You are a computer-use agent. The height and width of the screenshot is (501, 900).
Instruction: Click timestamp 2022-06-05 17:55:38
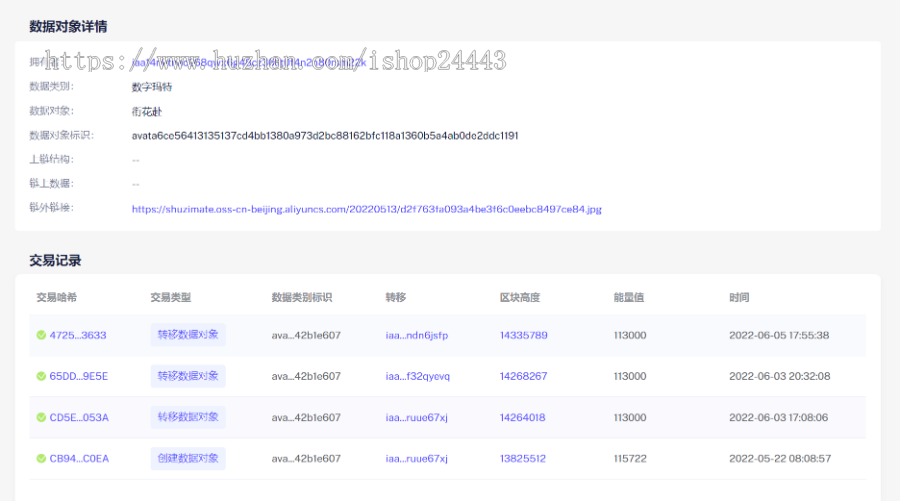pyautogui.click(x=779, y=335)
